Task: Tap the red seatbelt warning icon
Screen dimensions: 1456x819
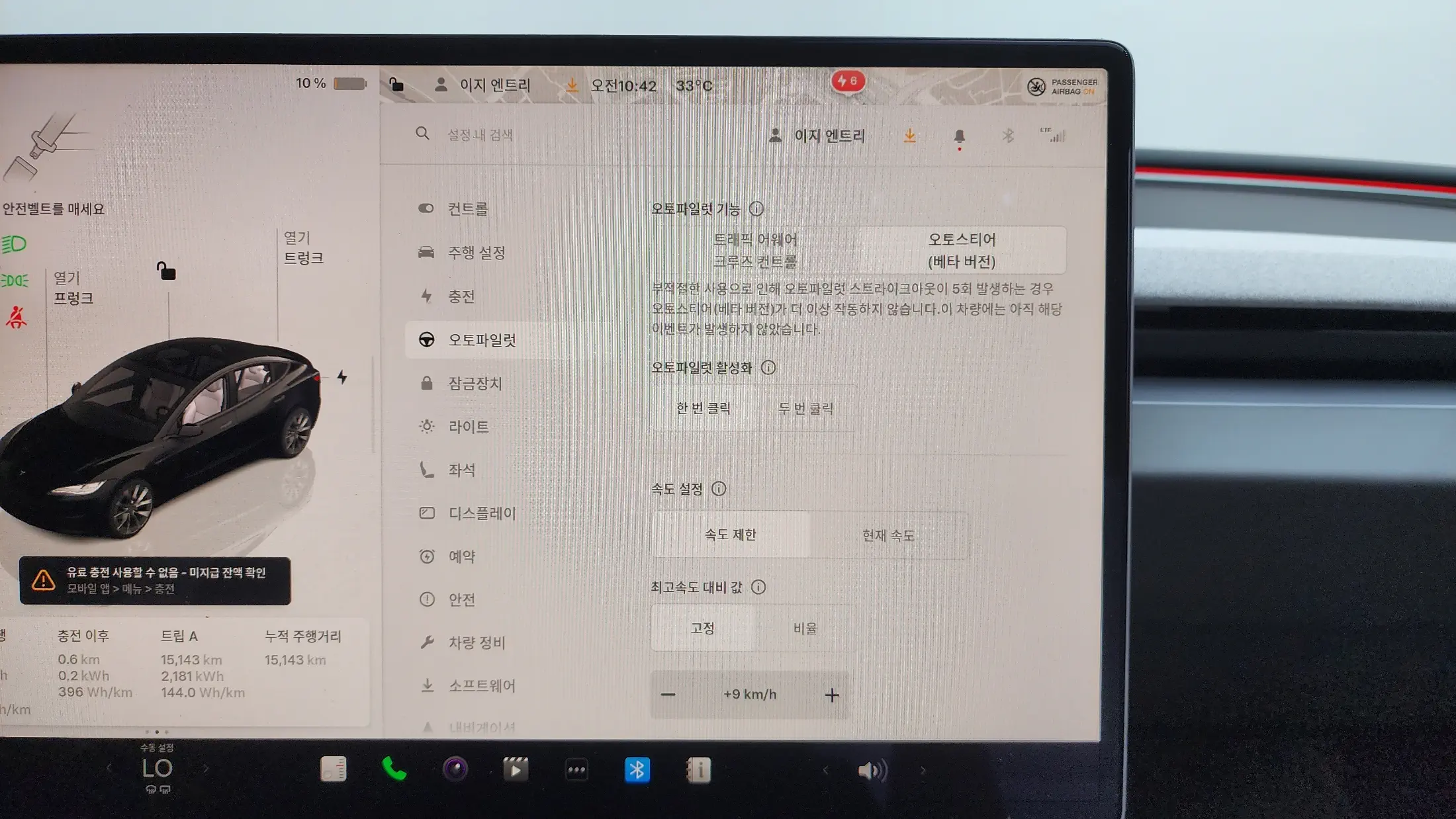Action: pyautogui.click(x=16, y=318)
